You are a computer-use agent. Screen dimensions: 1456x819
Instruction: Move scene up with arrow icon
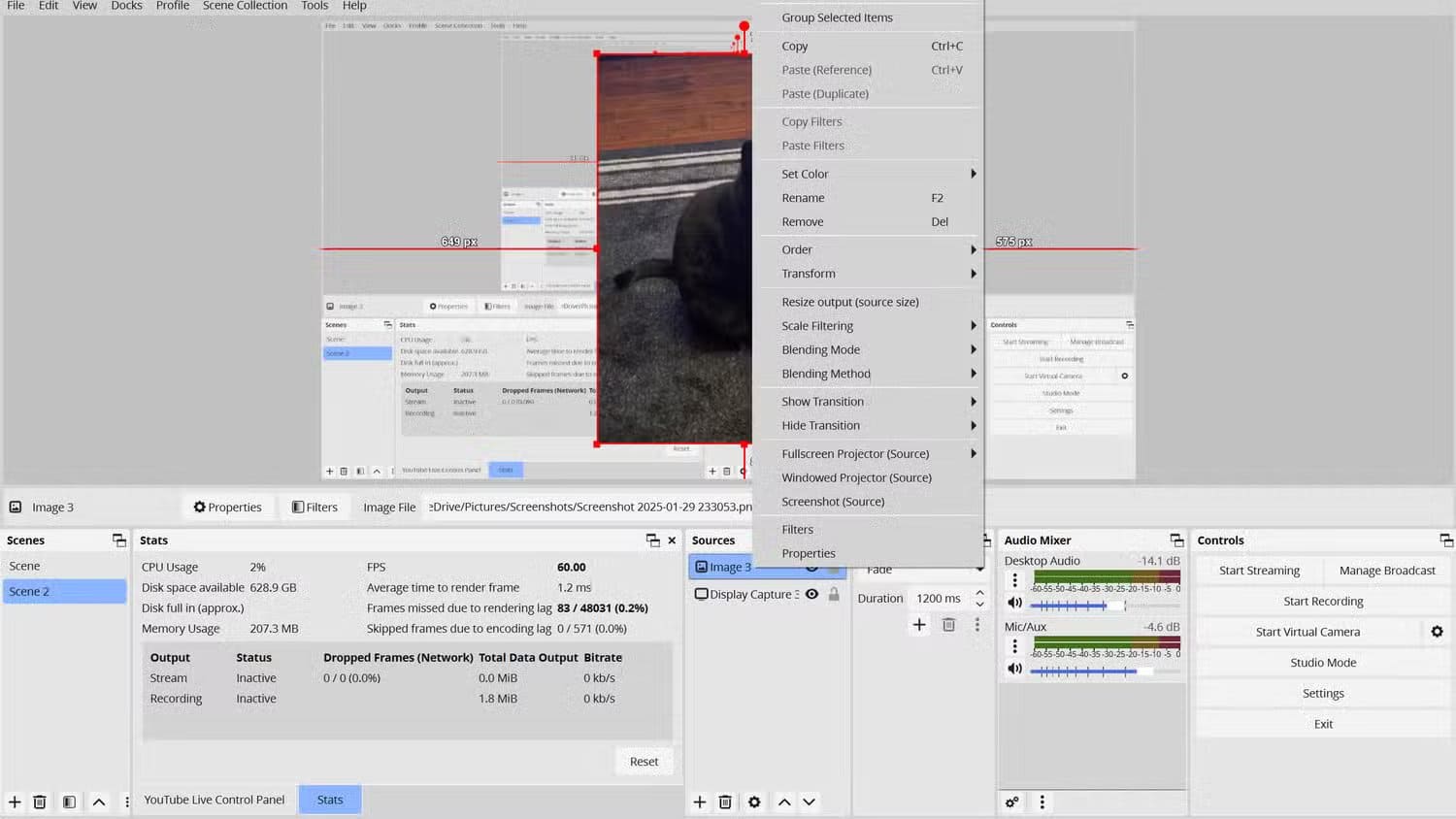(x=99, y=802)
